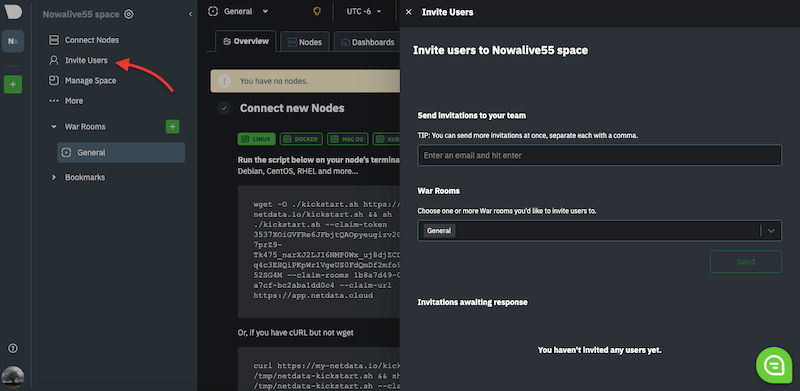Expand the Bookmarks section

(x=54, y=177)
